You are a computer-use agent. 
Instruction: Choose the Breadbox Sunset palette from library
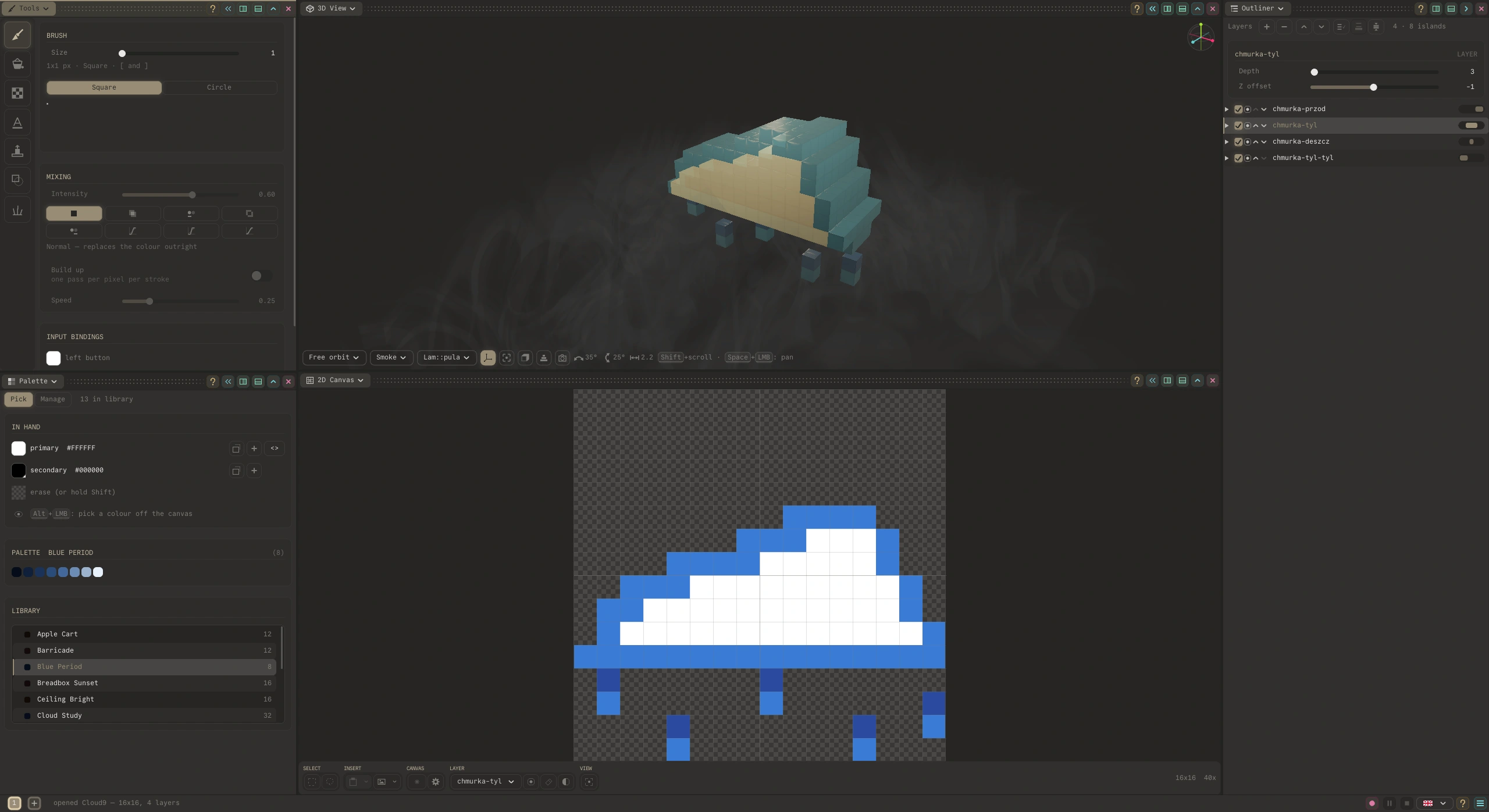144,683
